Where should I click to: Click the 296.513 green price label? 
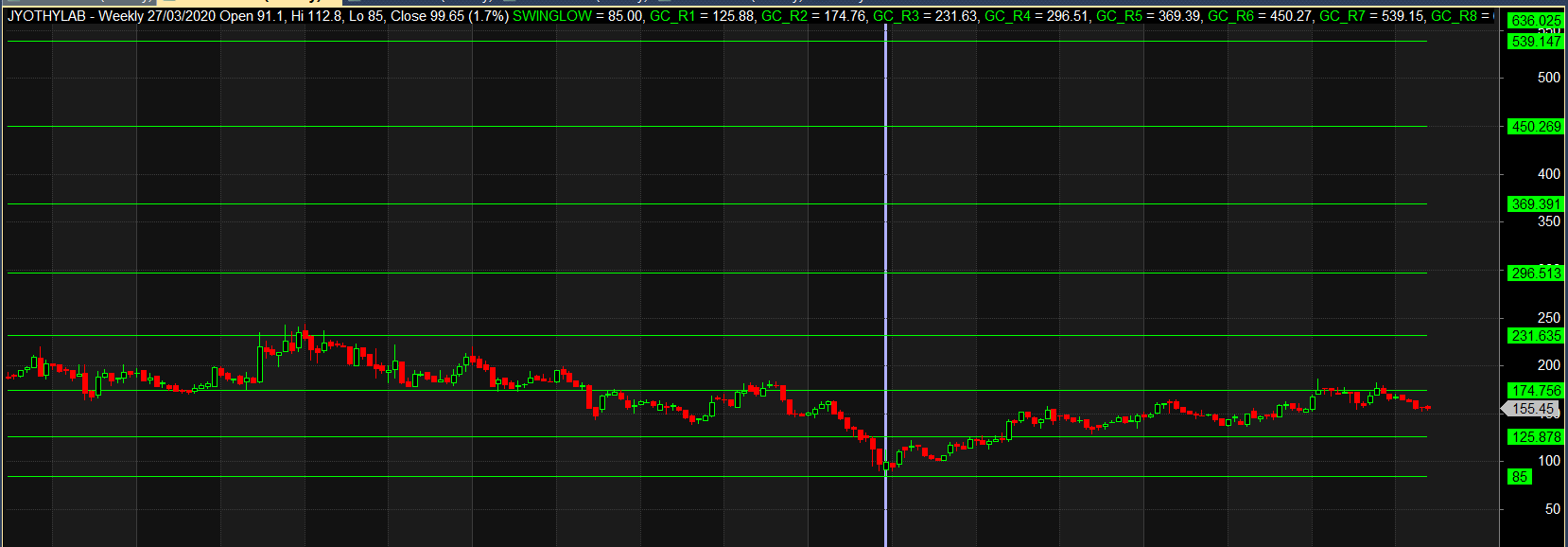pyautogui.click(x=1536, y=273)
